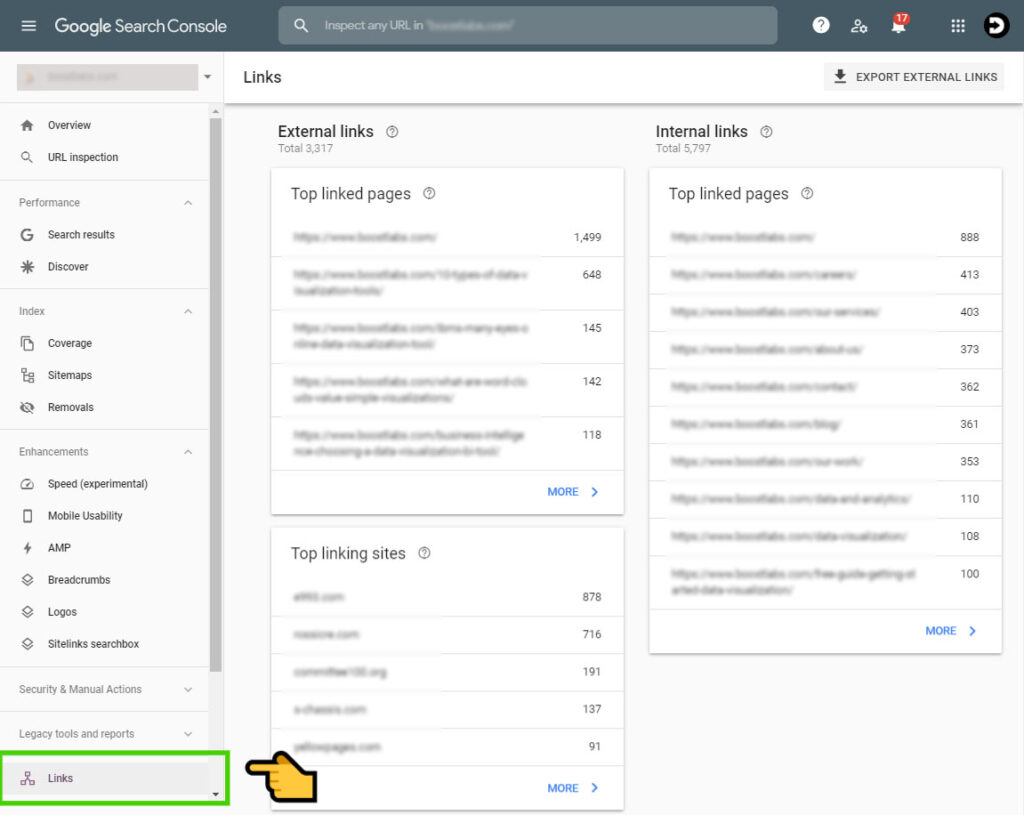Click the Coverage pages icon
Viewport: 1024px width, 815px height.
point(27,344)
